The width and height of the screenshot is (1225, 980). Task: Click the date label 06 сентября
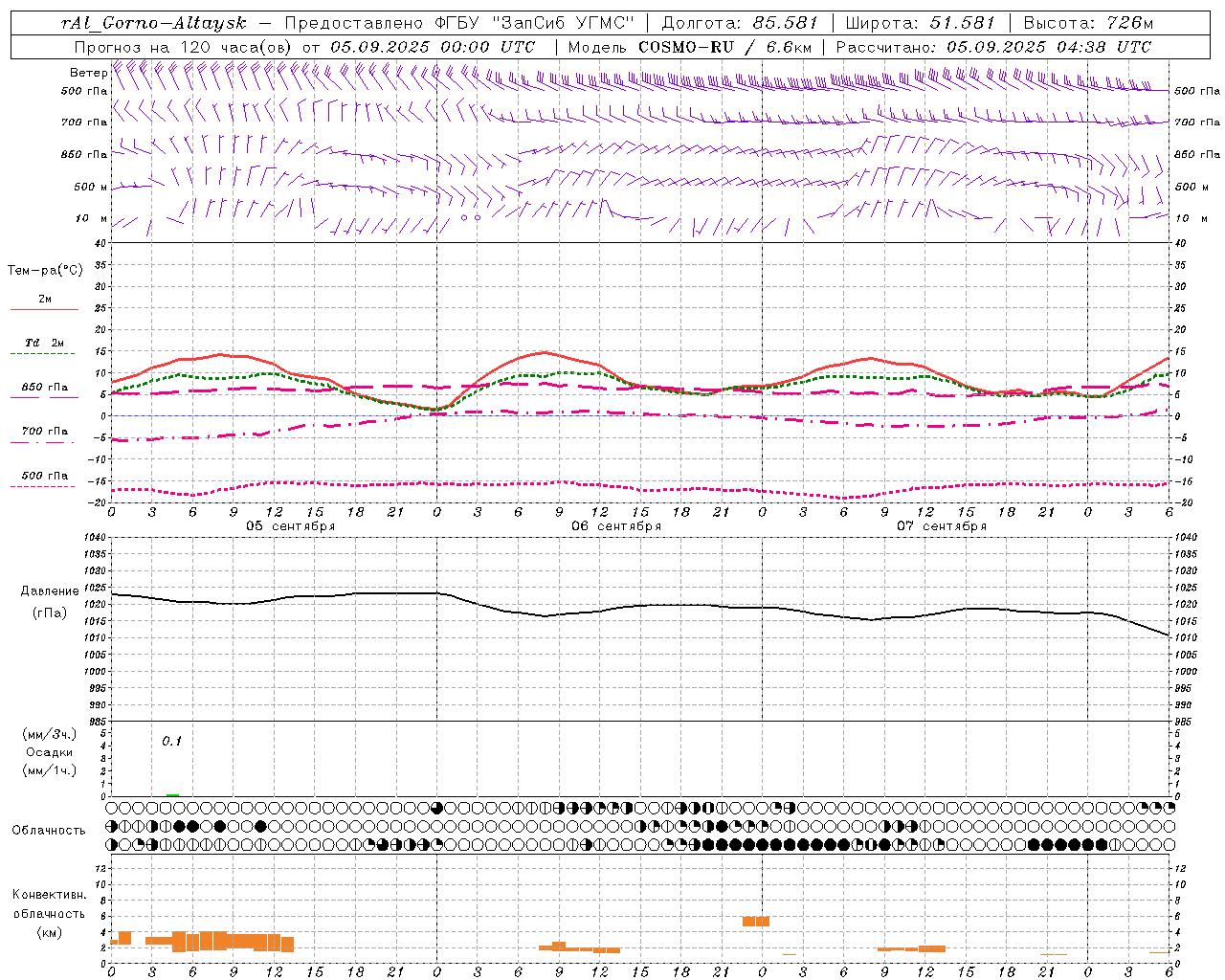616,526
